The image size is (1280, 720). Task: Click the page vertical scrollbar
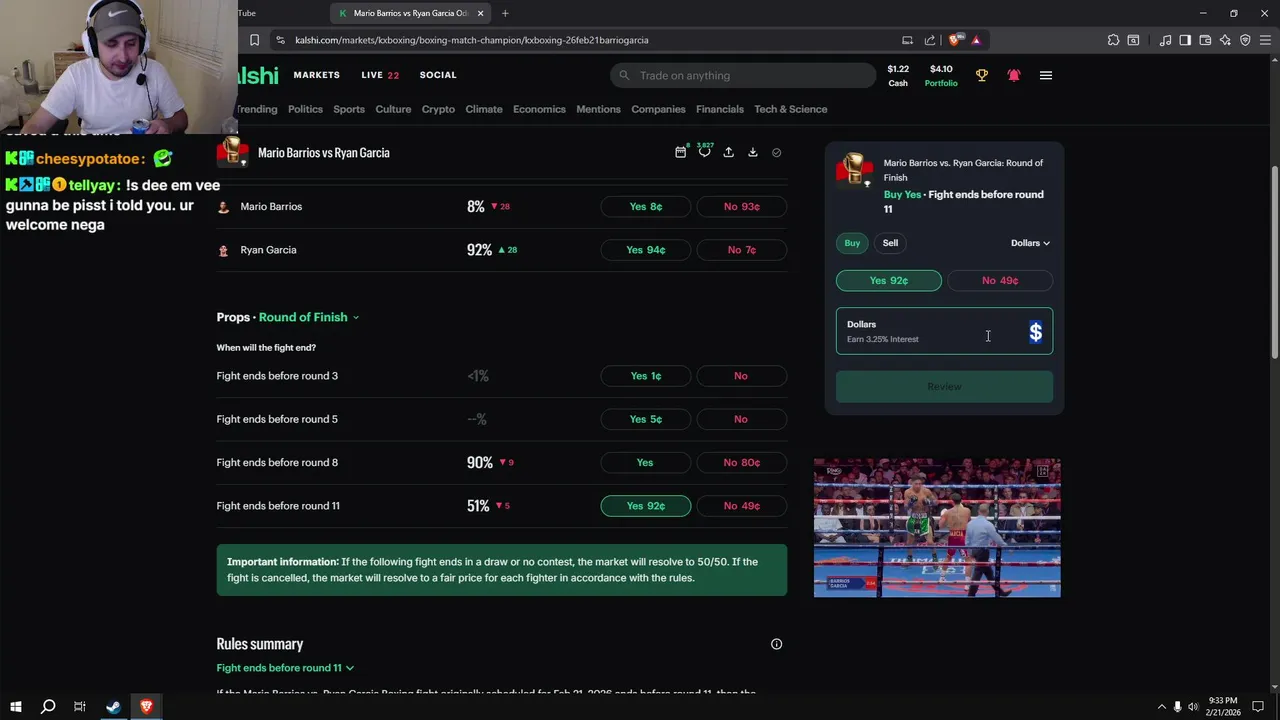(1274, 262)
